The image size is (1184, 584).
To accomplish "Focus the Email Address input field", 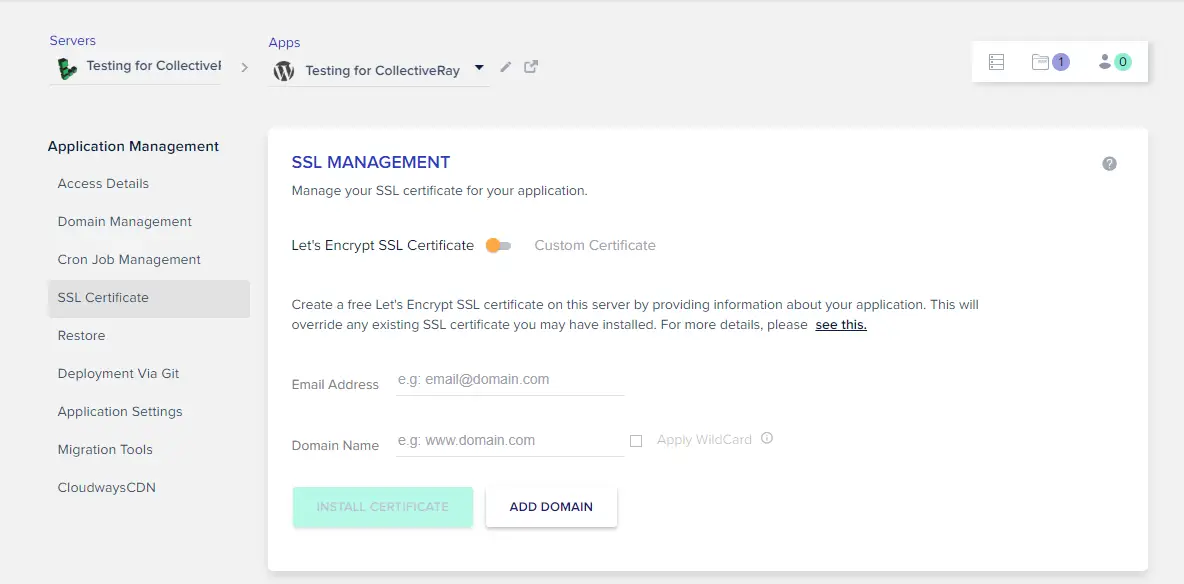I will tap(510, 379).
